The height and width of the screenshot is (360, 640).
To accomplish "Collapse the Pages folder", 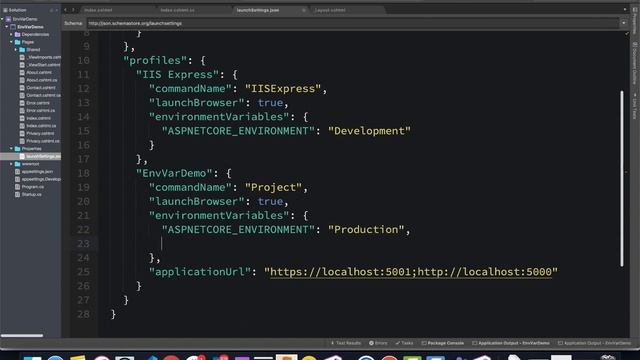I will (11, 42).
